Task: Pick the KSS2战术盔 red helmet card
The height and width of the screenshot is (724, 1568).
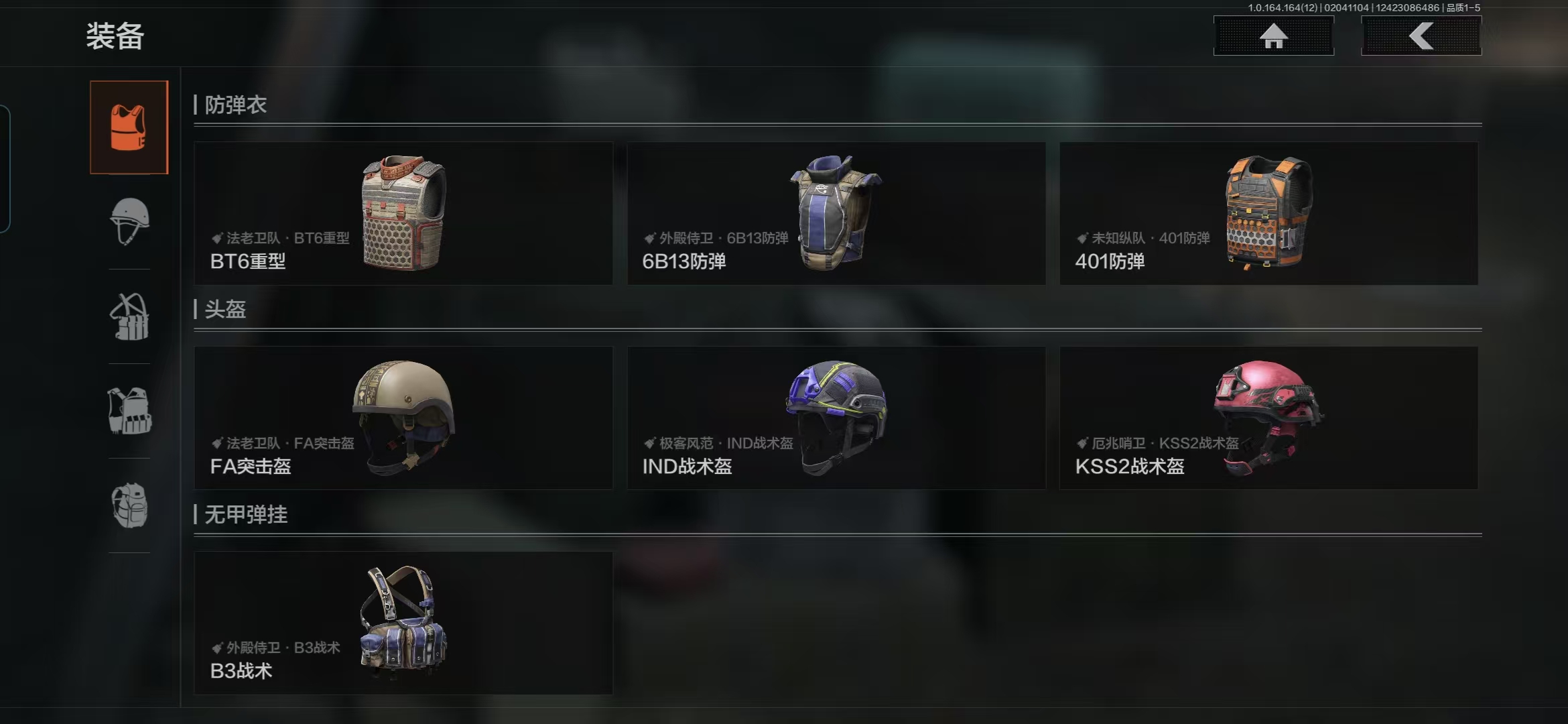Action: (1268, 418)
